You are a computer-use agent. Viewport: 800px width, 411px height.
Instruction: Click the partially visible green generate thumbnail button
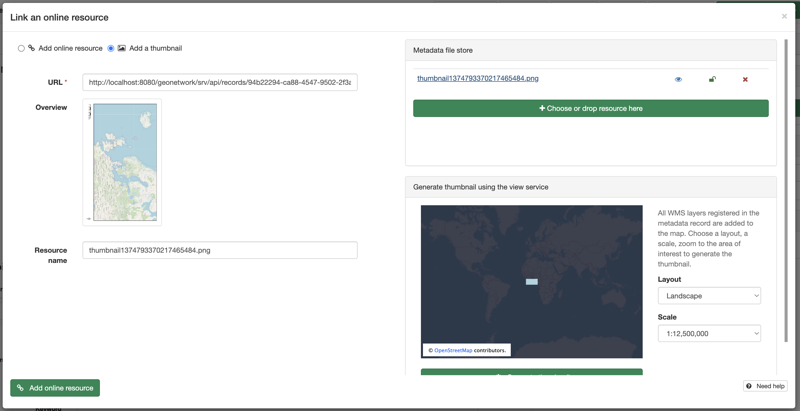coord(532,372)
